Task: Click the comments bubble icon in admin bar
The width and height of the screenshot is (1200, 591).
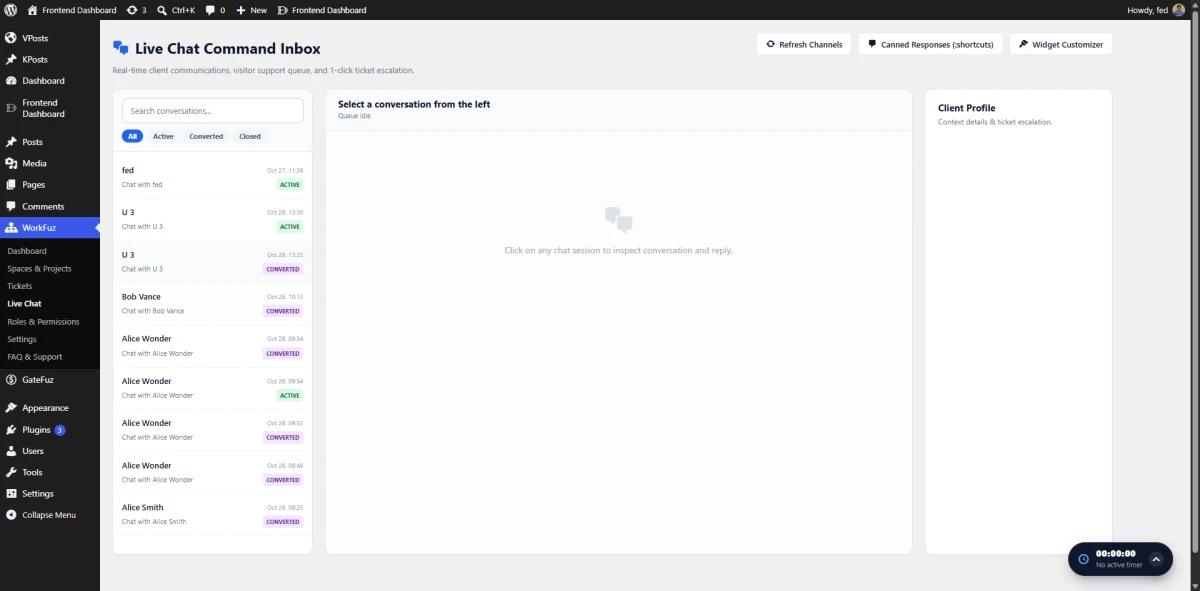Action: (x=210, y=10)
